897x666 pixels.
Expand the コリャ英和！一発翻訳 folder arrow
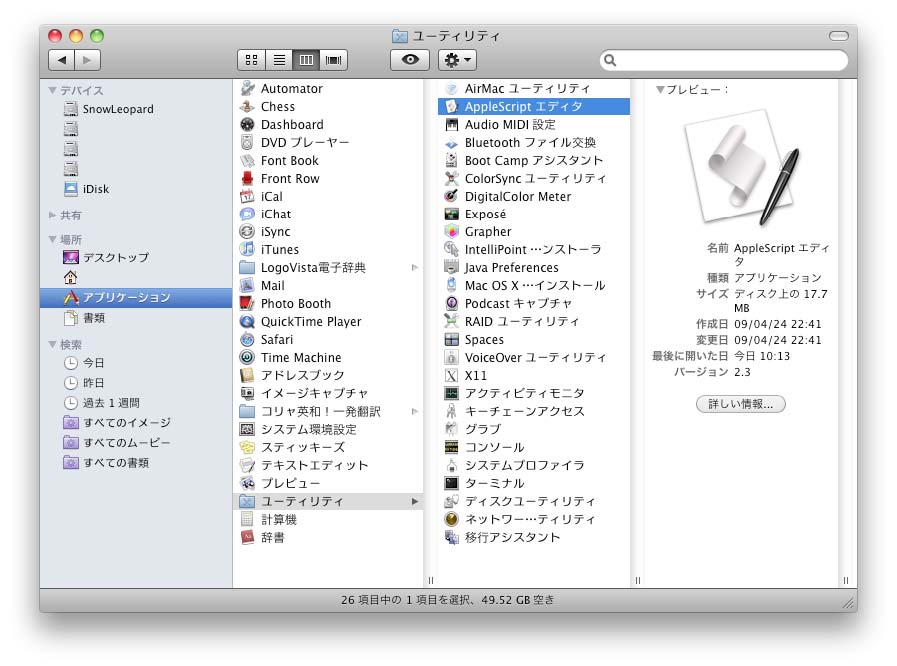tap(415, 411)
